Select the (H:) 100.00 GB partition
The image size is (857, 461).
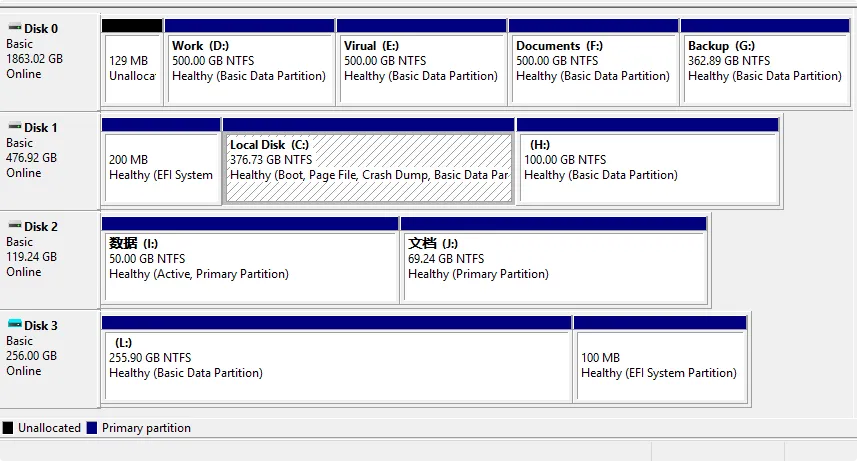point(648,161)
